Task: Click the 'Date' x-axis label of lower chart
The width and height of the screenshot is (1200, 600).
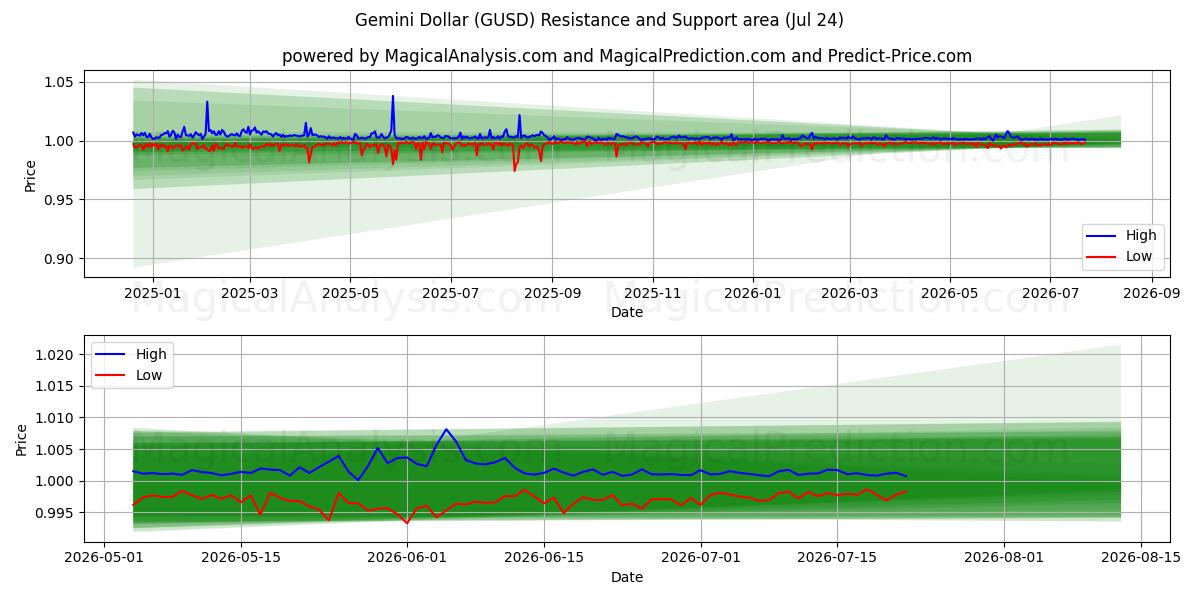Action: coord(627,577)
